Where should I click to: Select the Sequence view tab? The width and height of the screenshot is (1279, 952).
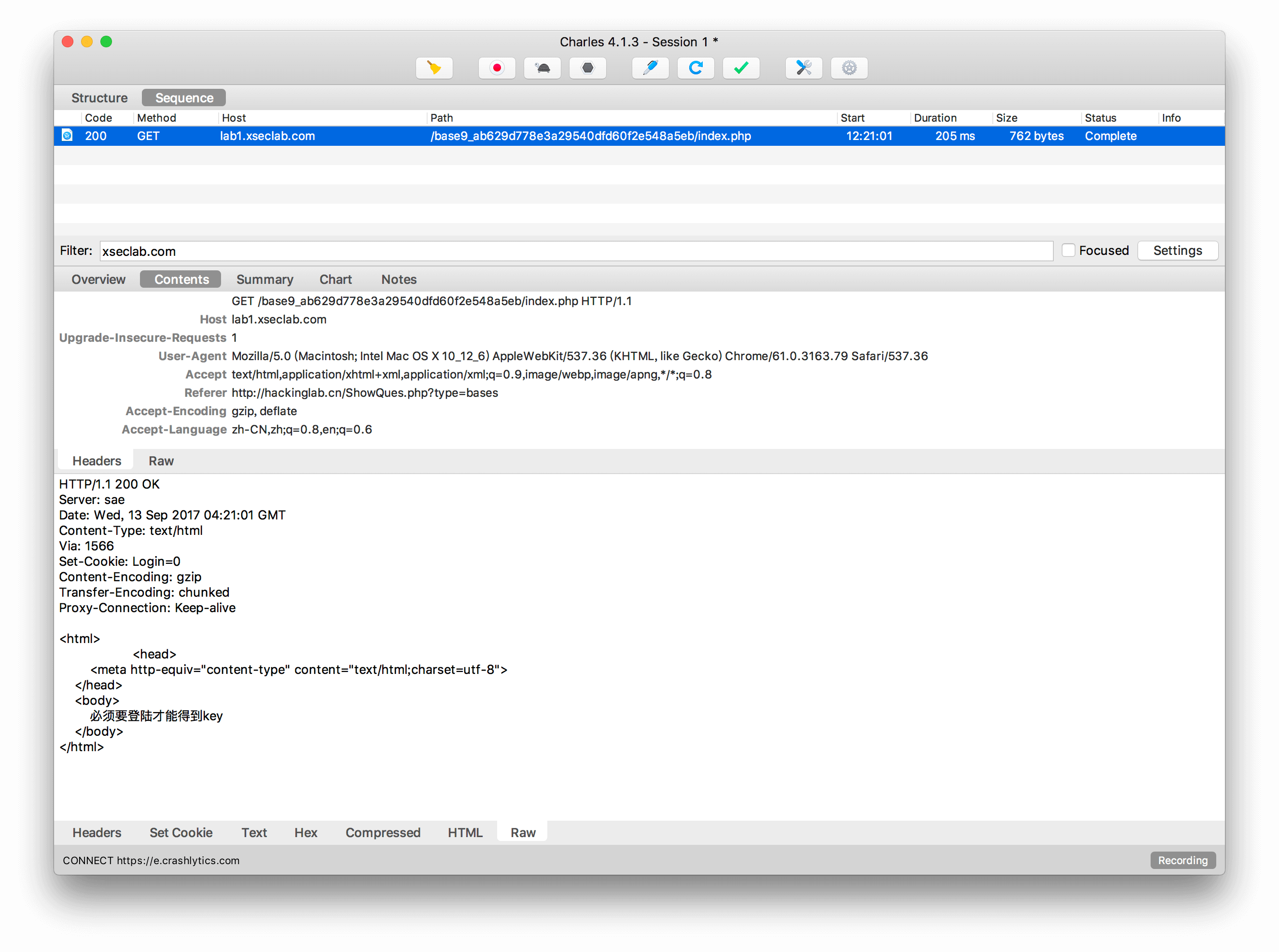click(x=184, y=97)
